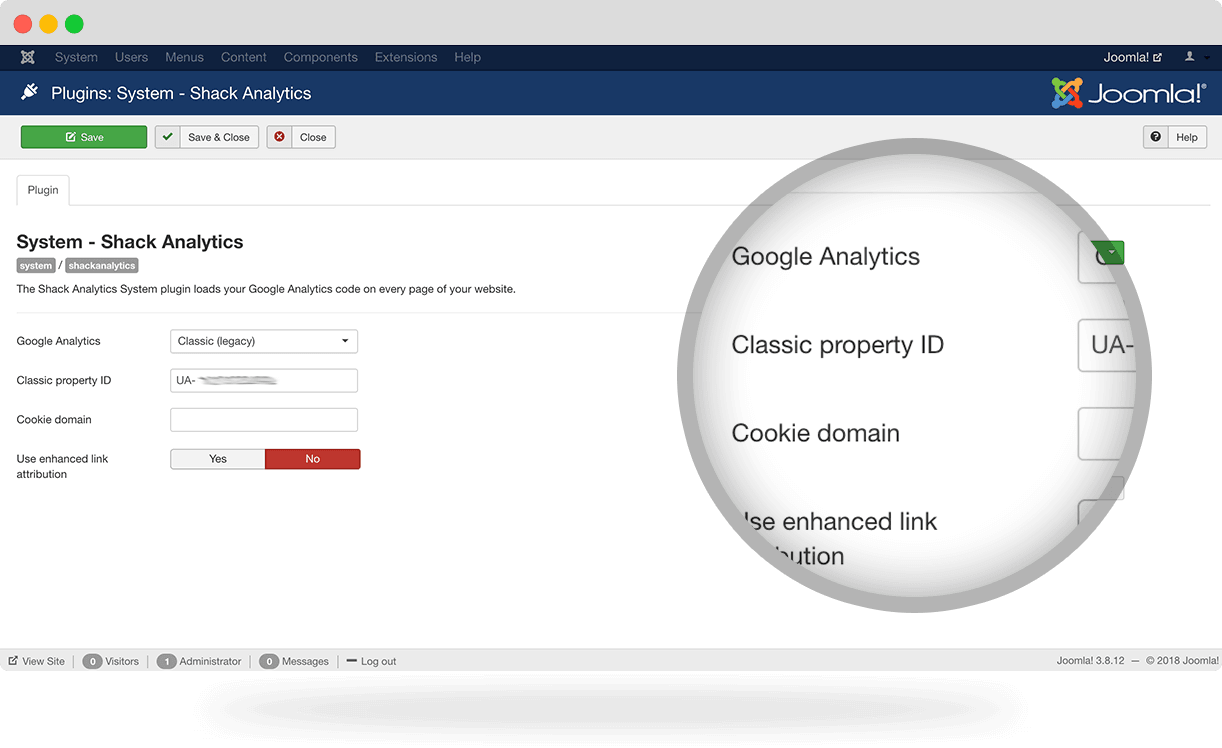The image size is (1222, 748).
Task: Click the large Joomla! brand logo
Action: (1128, 93)
